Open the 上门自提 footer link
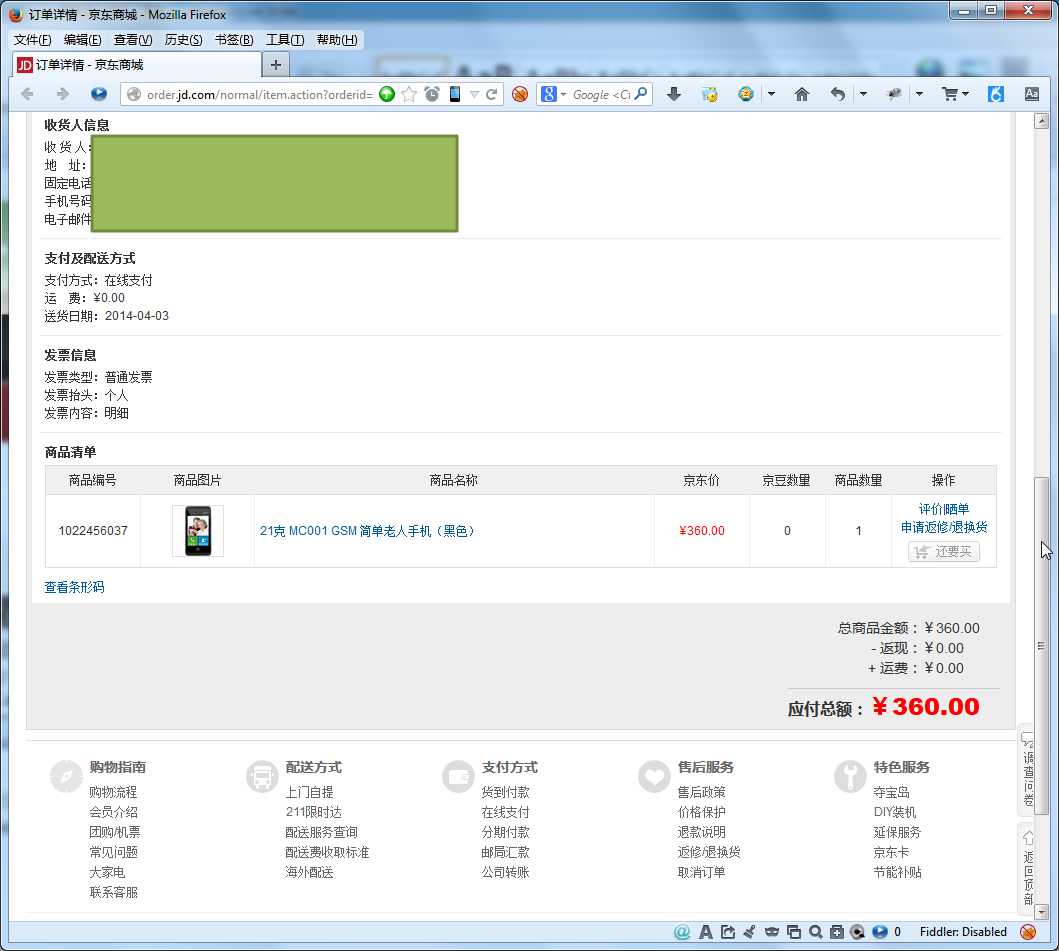 coord(309,792)
